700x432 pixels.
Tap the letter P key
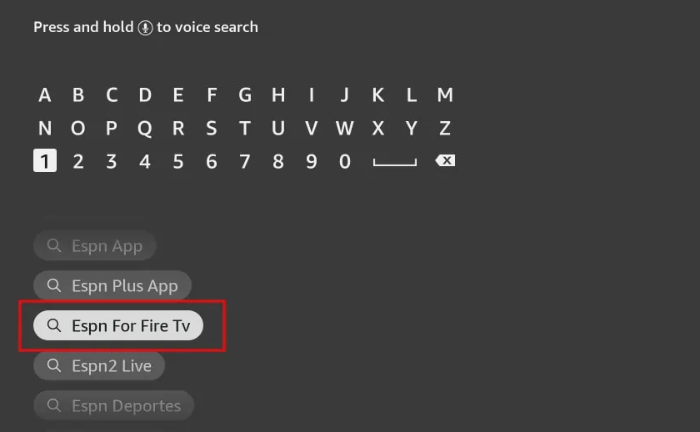pyautogui.click(x=112, y=129)
